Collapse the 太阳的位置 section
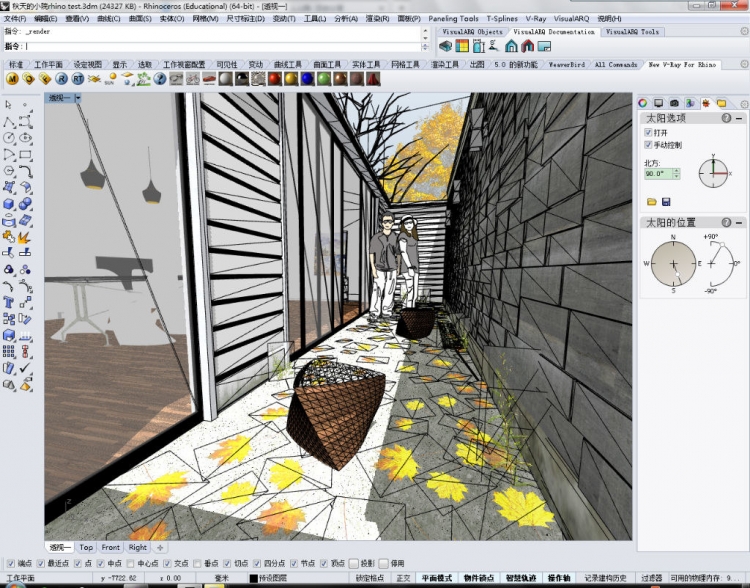This screenshot has width=750, height=588. 739,222
